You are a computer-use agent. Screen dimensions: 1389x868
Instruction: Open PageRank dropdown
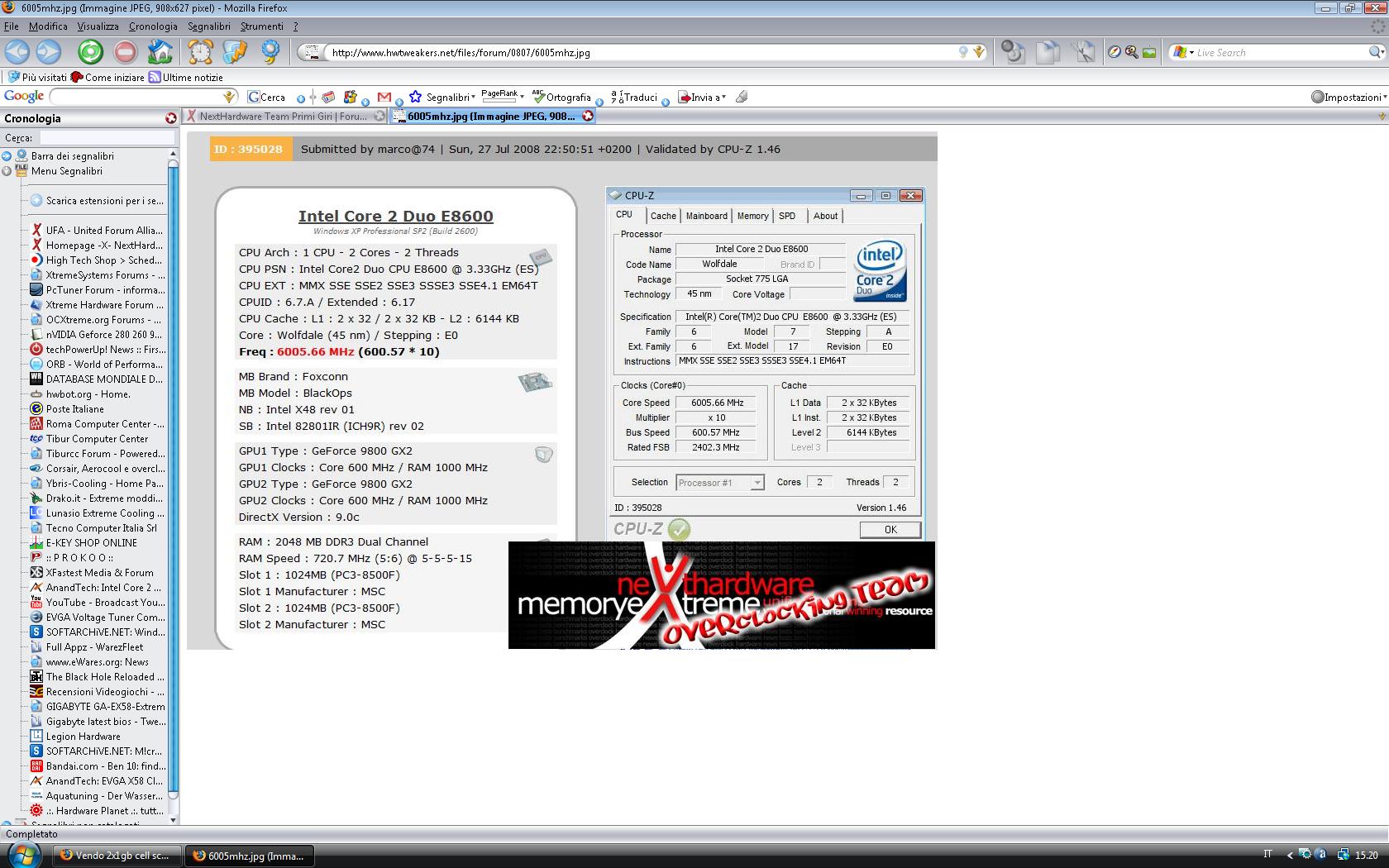click(x=503, y=95)
